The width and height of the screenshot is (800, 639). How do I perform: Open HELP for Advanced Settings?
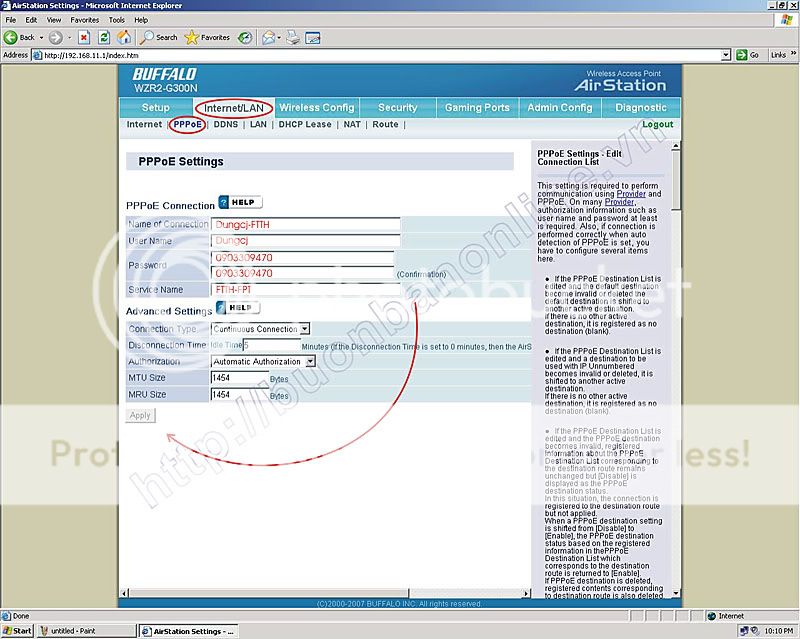(238, 307)
